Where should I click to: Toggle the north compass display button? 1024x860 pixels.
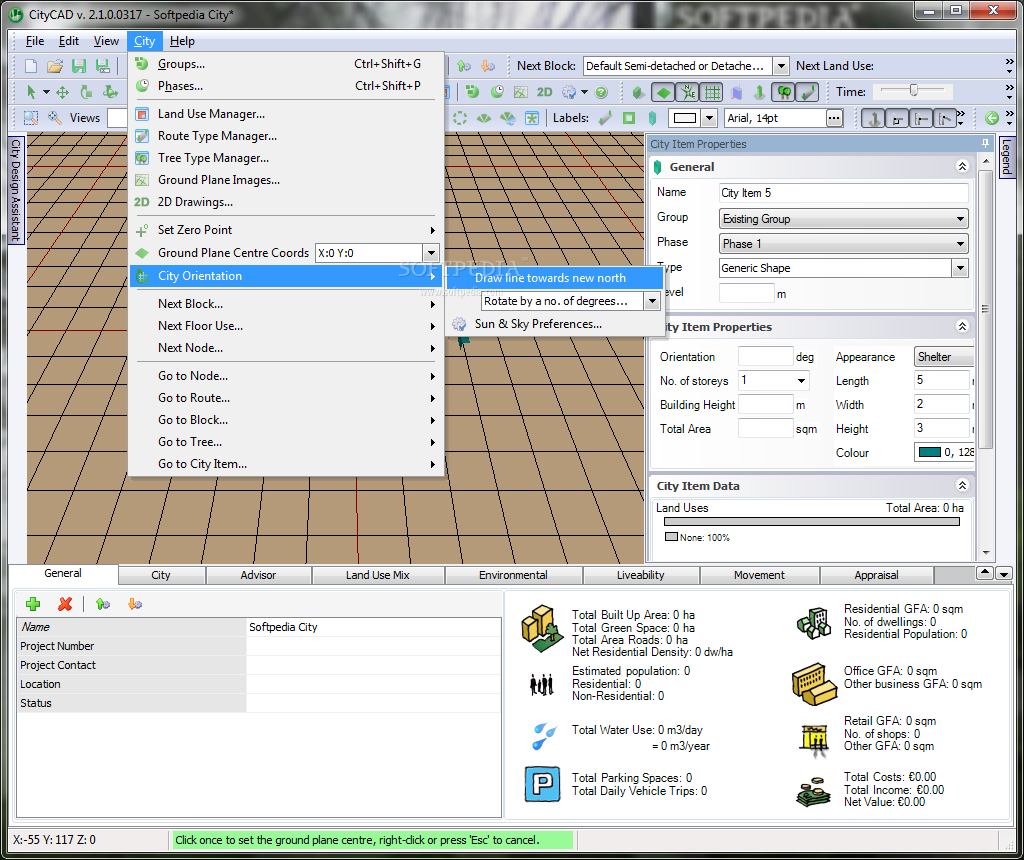coord(688,92)
